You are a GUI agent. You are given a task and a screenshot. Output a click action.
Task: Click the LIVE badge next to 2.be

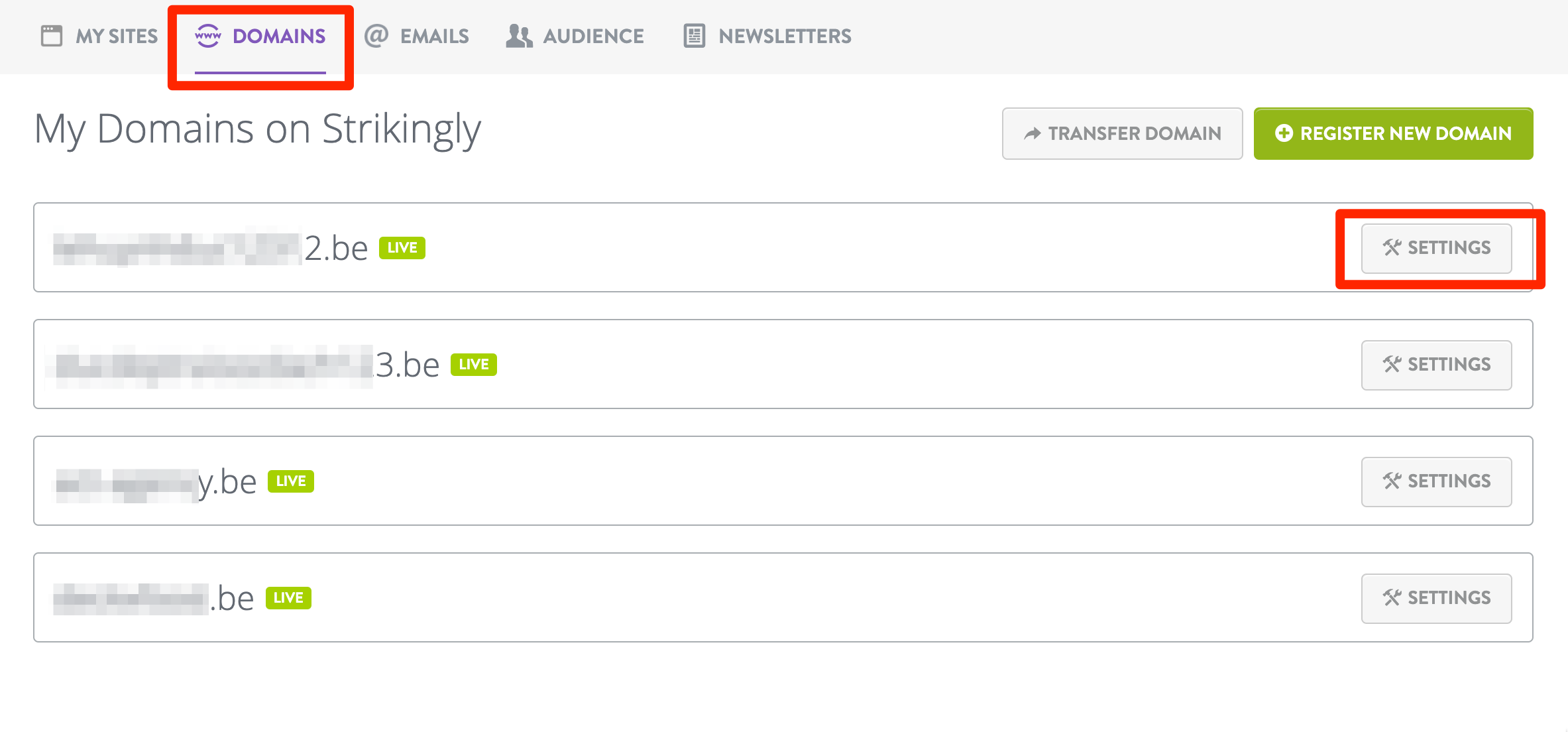coord(402,248)
